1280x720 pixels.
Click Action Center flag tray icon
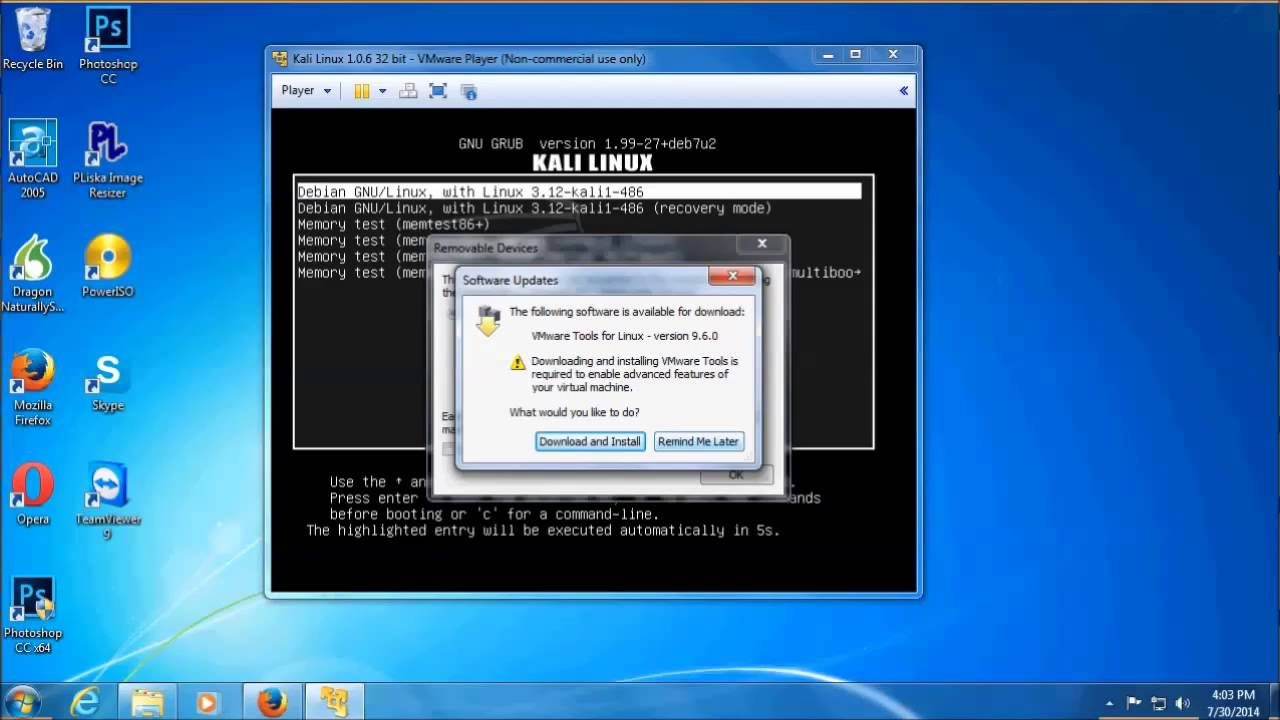pyautogui.click(x=1135, y=703)
